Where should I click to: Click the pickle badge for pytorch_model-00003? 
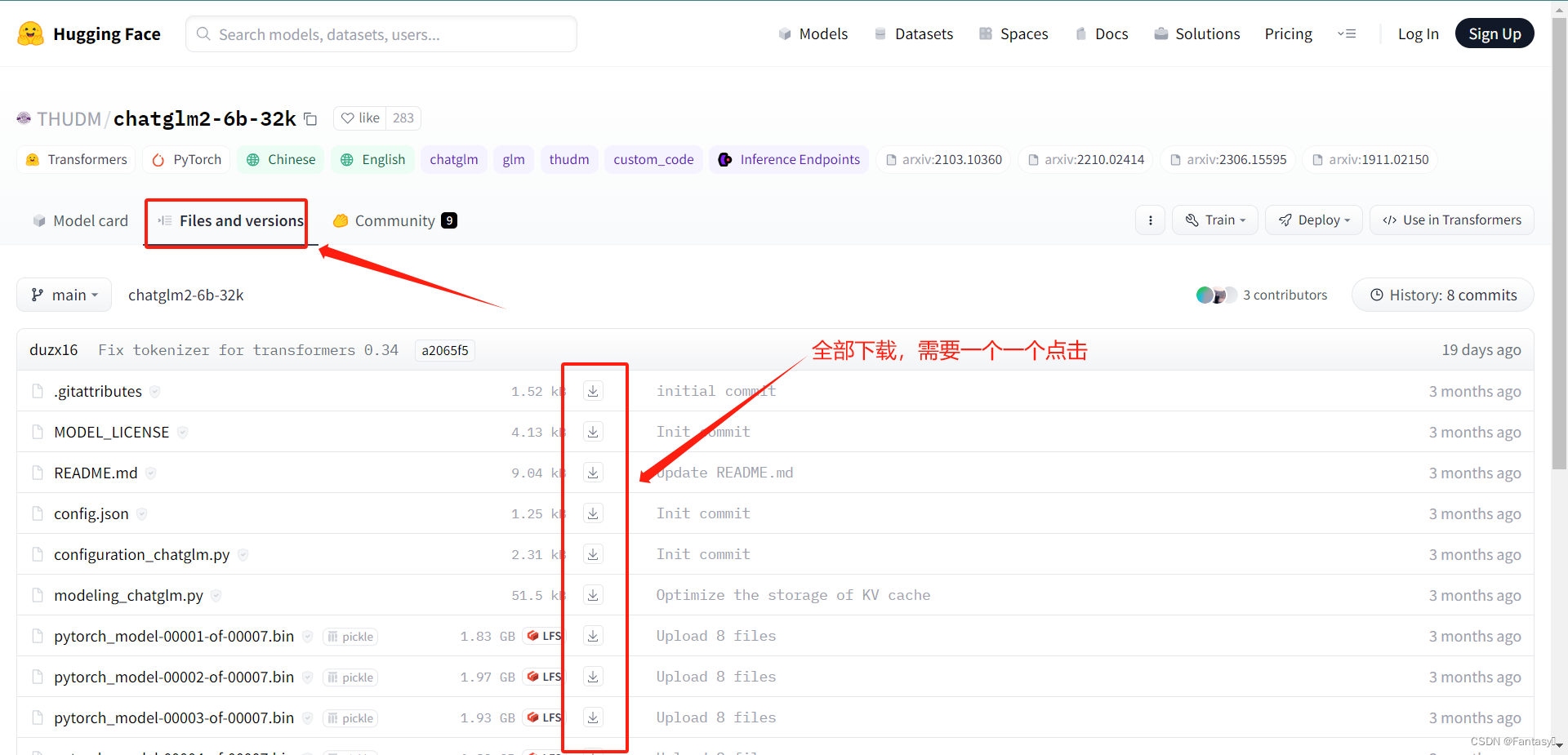point(350,718)
